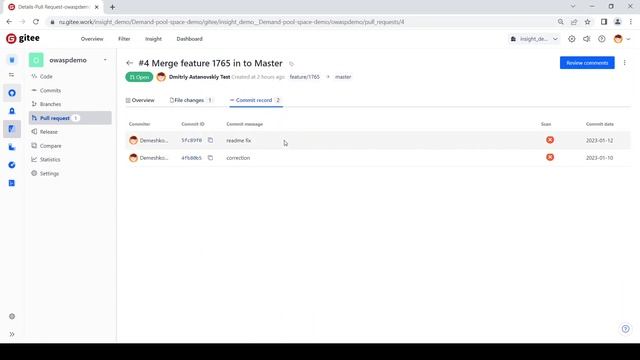The height and width of the screenshot is (360, 640).
Task: Open the Chrome three-dot menu
Action: pyautogui.click(x=631, y=22)
